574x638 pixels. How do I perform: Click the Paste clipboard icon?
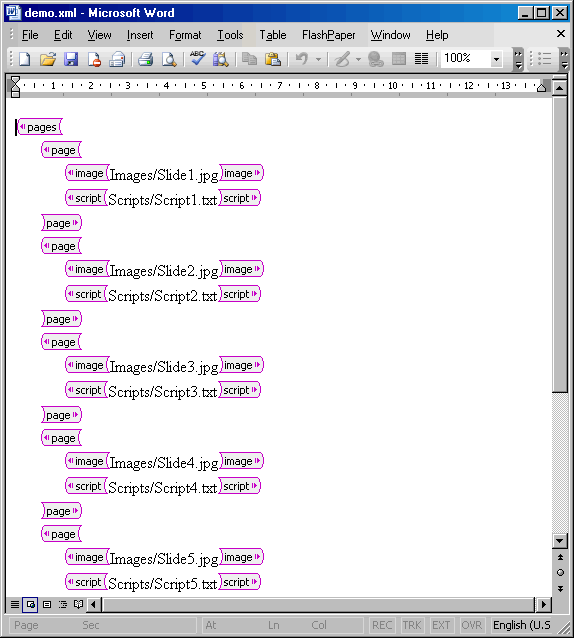[273, 59]
